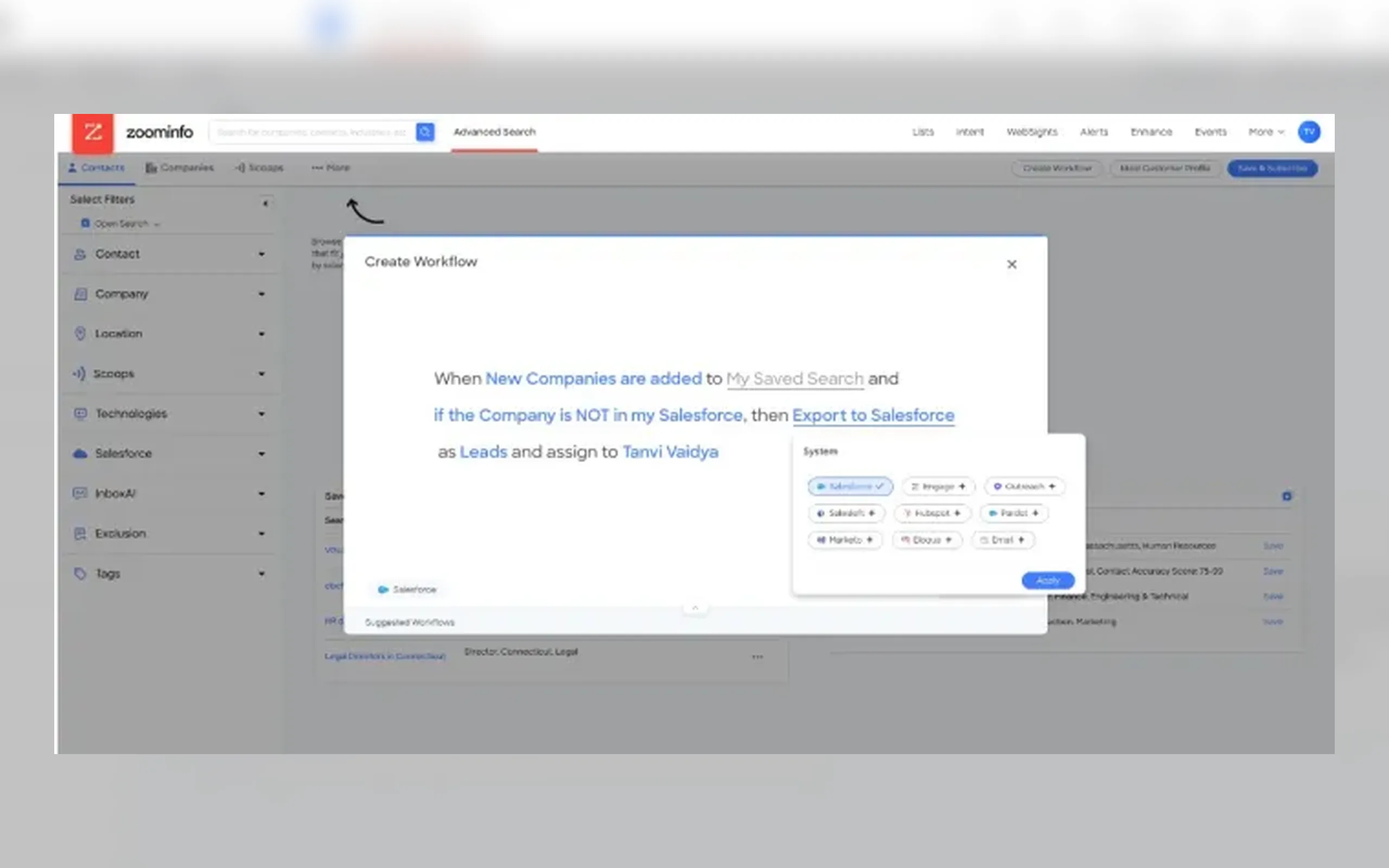Screen dimensions: 1389x868
Task: Change the 'Export to Salesforce' action
Action: click(873, 415)
